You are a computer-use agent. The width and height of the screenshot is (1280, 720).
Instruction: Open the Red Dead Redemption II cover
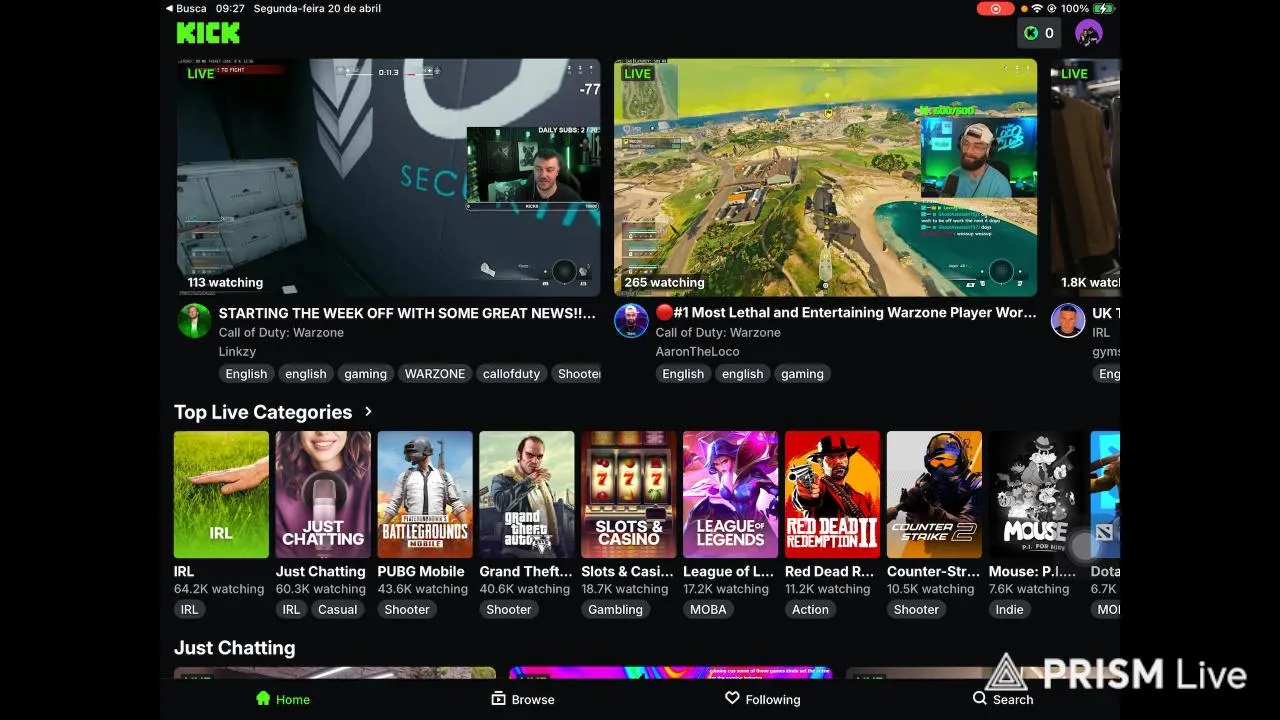pyautogui.click(x=832, y=494)
